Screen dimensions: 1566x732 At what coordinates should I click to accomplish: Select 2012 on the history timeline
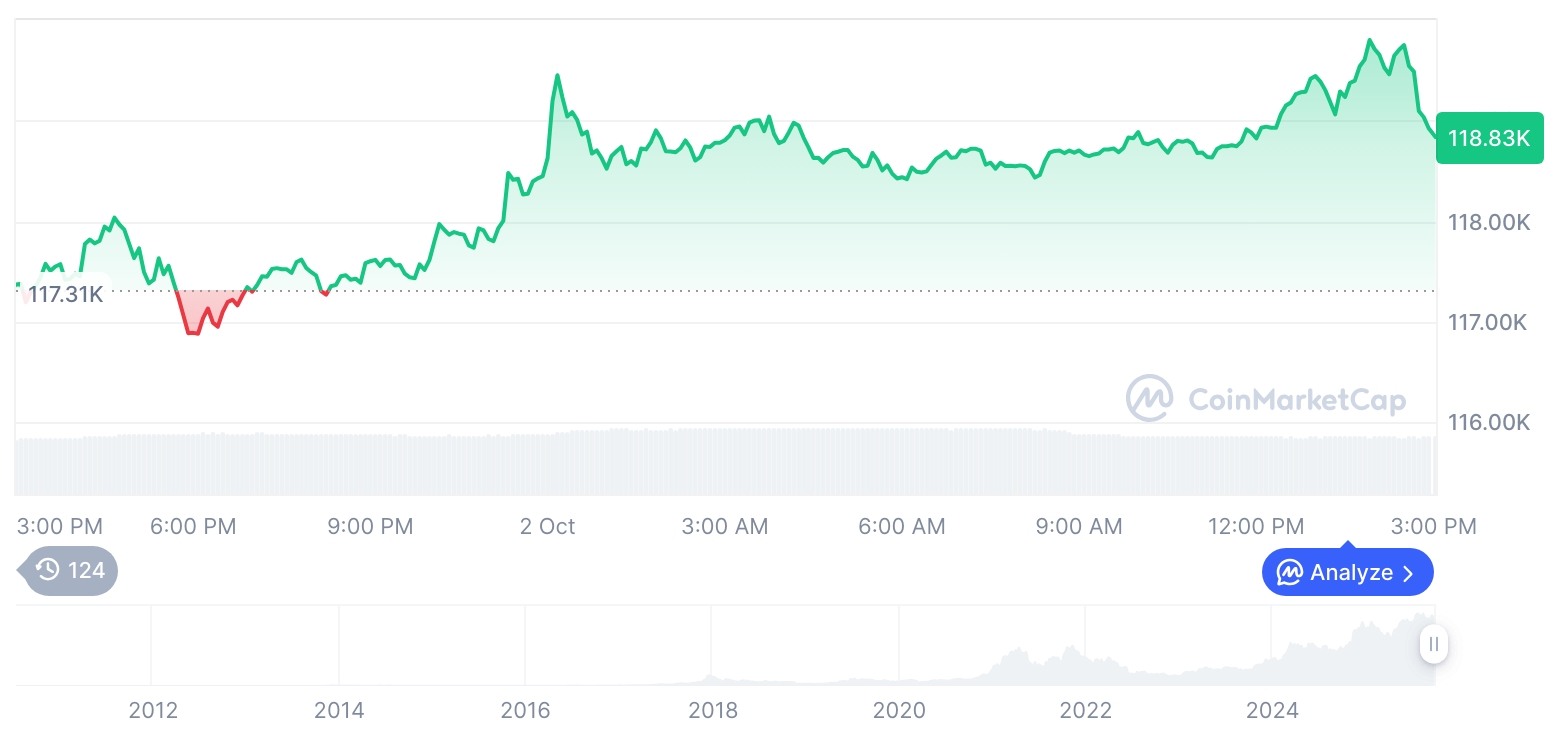[153, 711]
